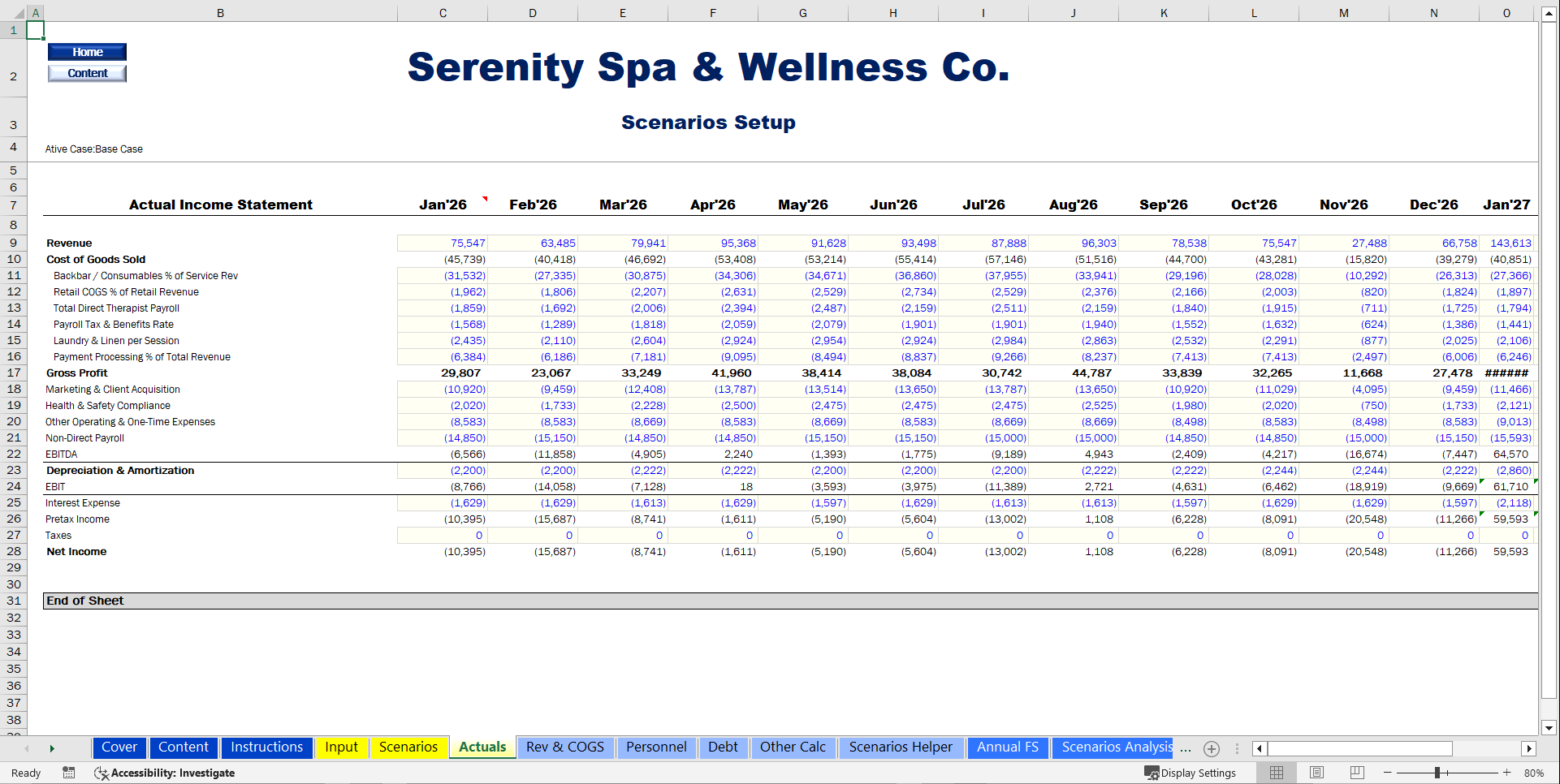
Task: Open the Annual FS sheet tab
Action: coord(1008,747)
